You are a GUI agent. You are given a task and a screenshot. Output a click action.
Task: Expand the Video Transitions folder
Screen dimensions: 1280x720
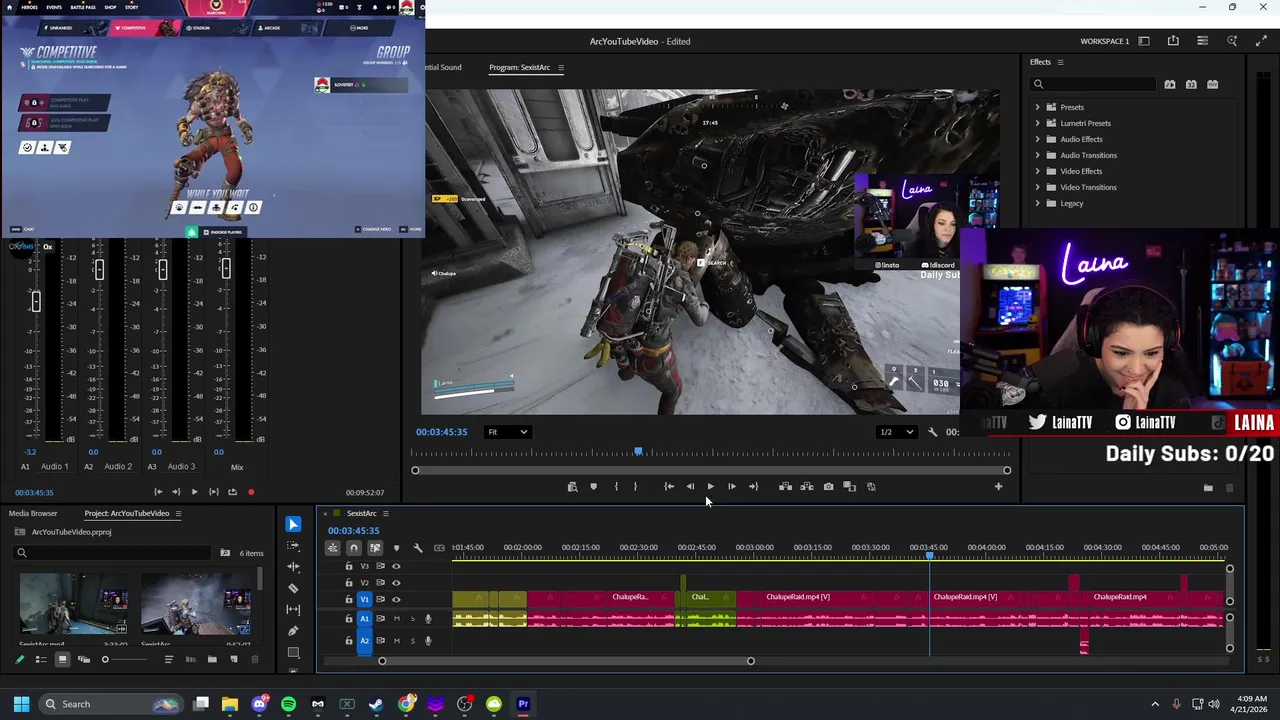pos(1037,187)
